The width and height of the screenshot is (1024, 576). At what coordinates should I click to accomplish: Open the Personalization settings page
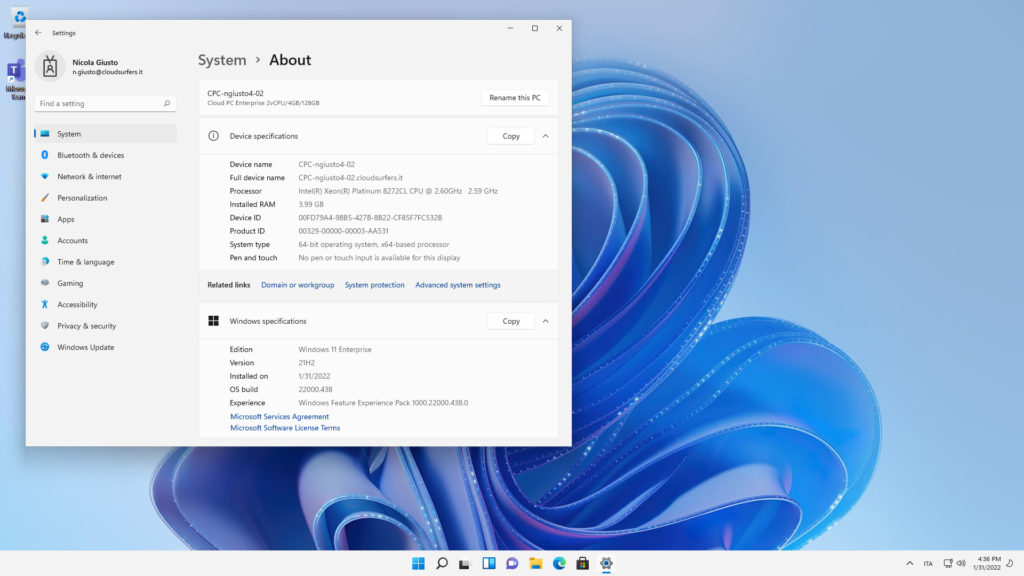105,198
